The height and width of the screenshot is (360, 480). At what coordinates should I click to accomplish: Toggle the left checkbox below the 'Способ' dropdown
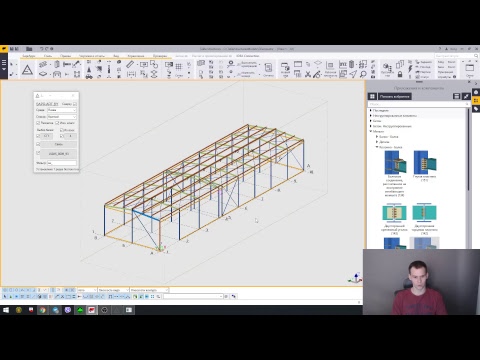point(38,123)
